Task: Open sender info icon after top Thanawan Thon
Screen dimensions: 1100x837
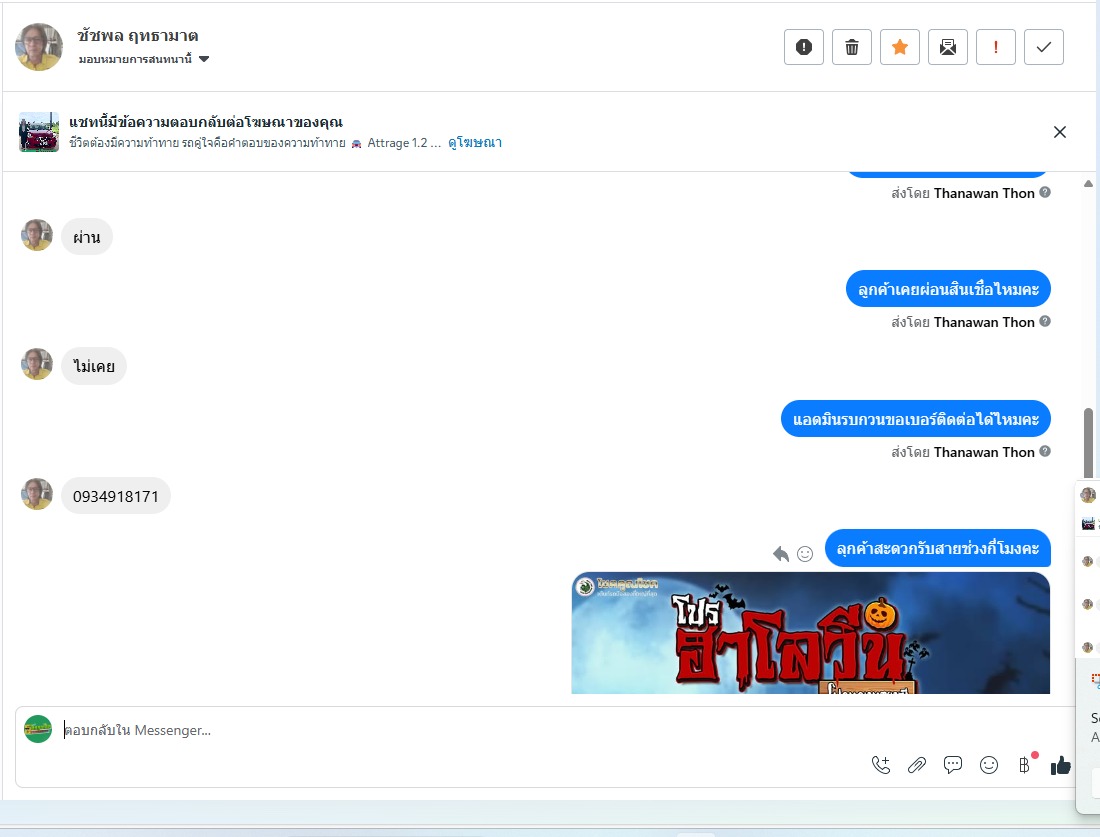Action: tap(1045, 192)
